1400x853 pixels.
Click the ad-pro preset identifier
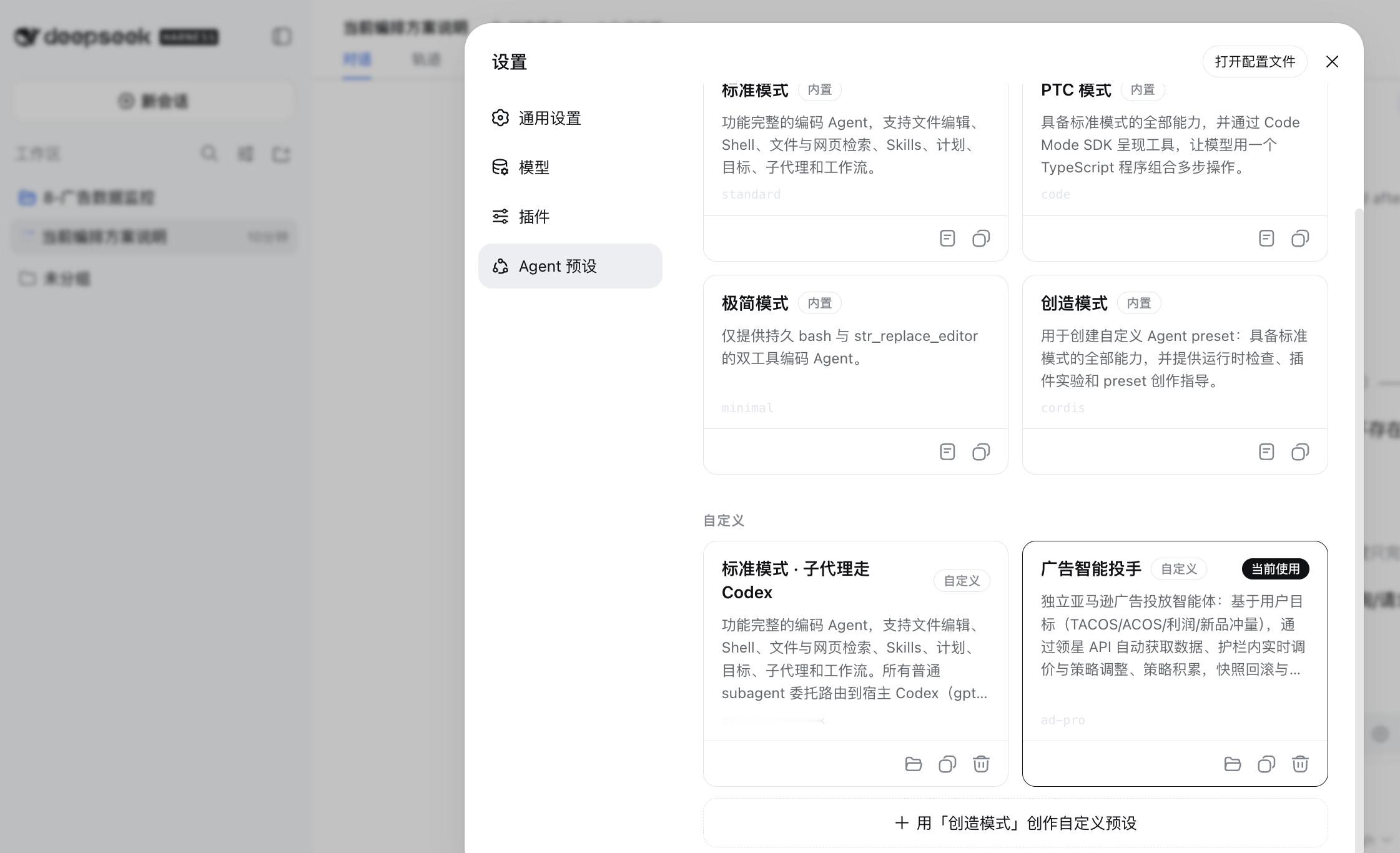click(1062, 720)
